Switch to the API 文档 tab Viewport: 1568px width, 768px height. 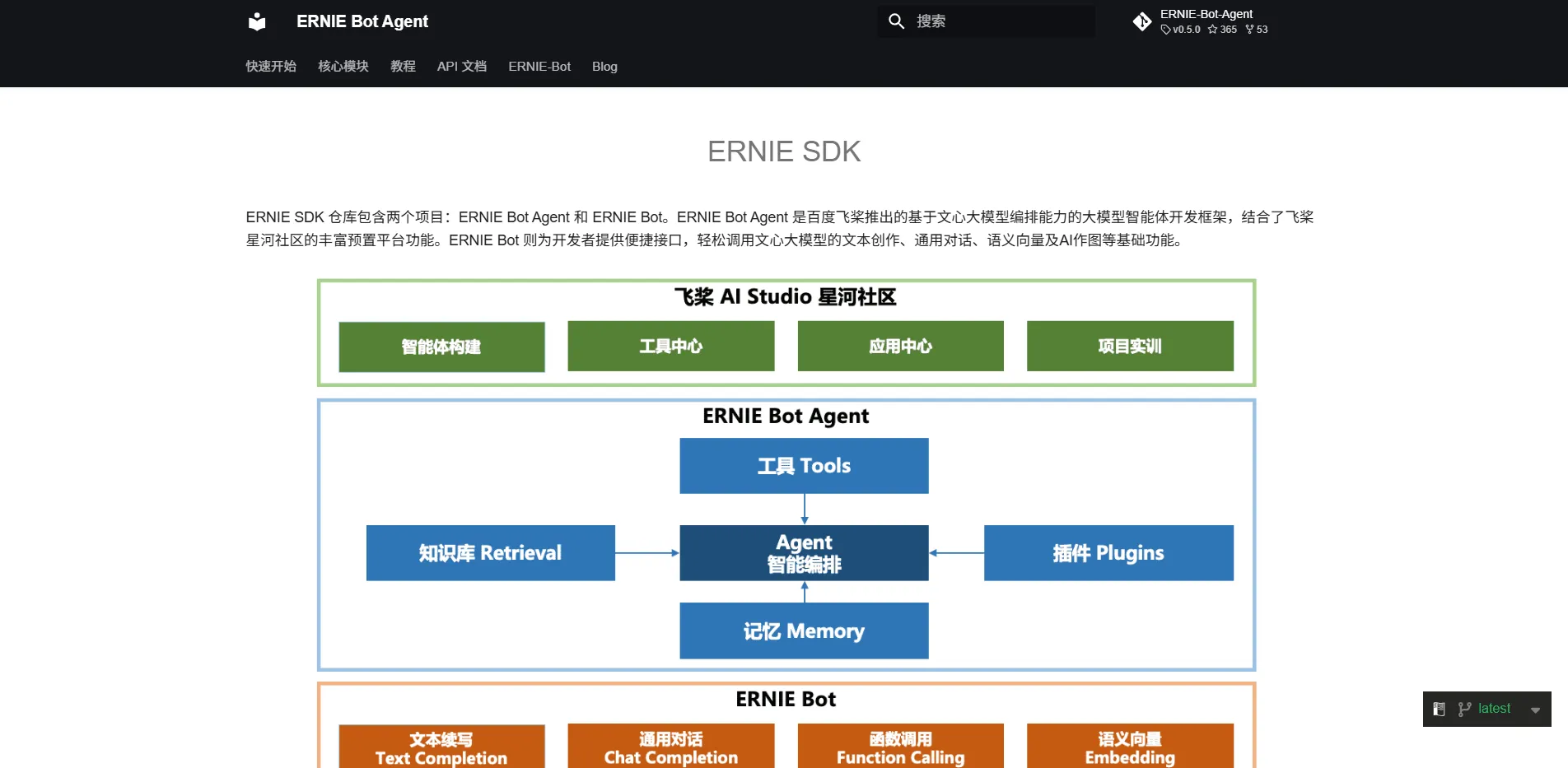pos(461,67)
